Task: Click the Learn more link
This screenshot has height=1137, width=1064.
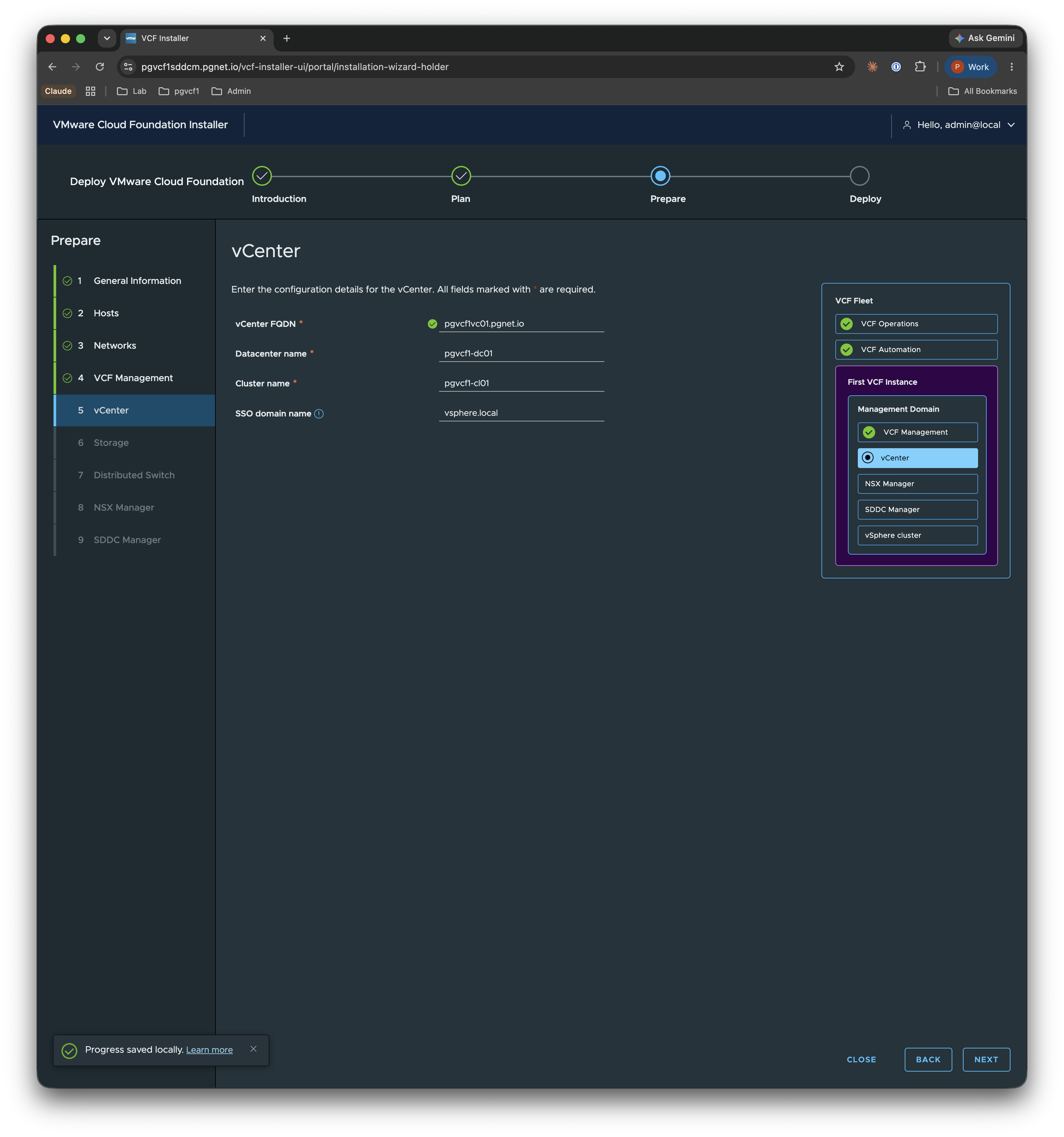Action: tap(209, 1050)
